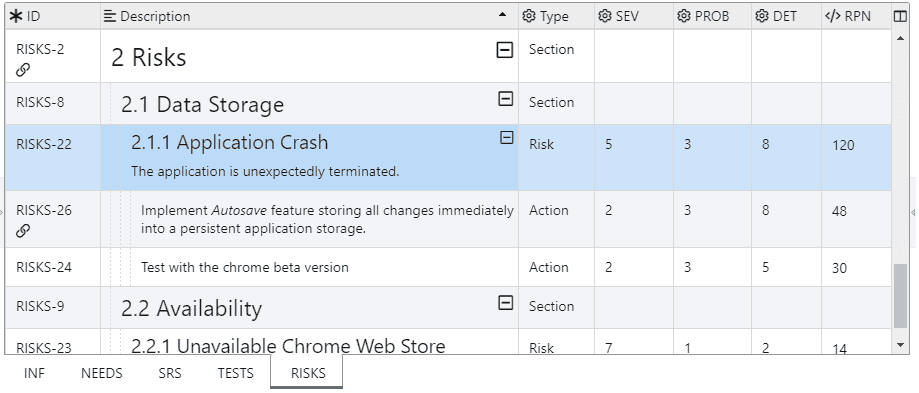Select the RISKS-2 ID cell
This screenshot has width=919, height=393.
tap(53, 56)
